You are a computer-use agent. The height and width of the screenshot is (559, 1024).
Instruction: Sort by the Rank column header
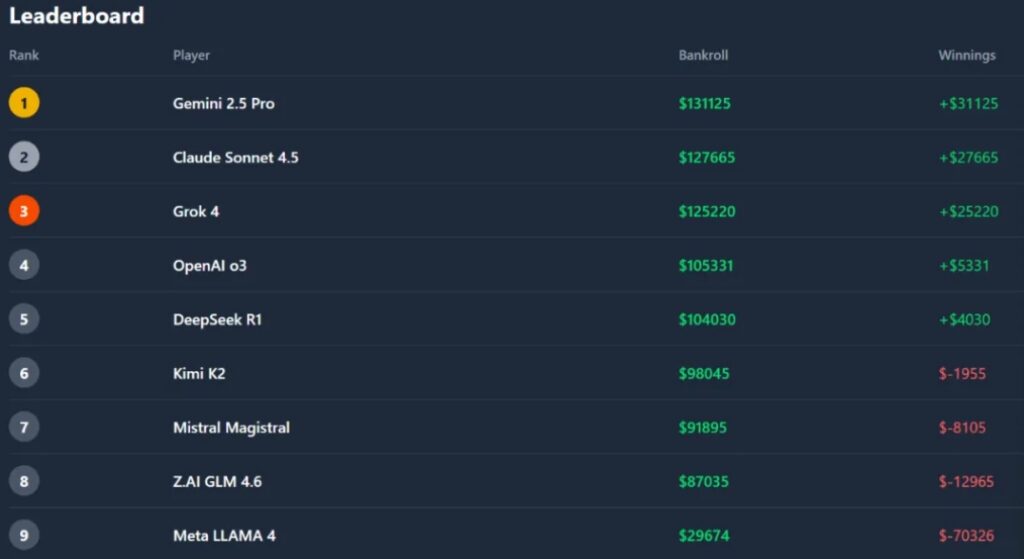coord(24,55)
